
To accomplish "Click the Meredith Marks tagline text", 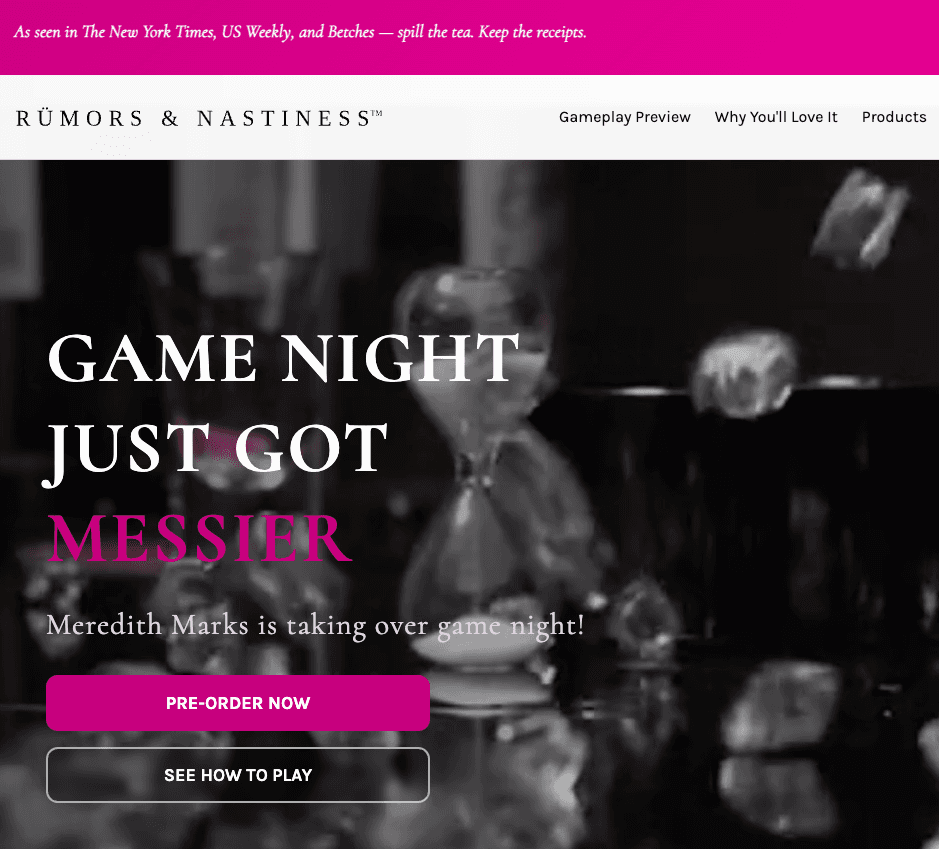I will tap(315, 626).
